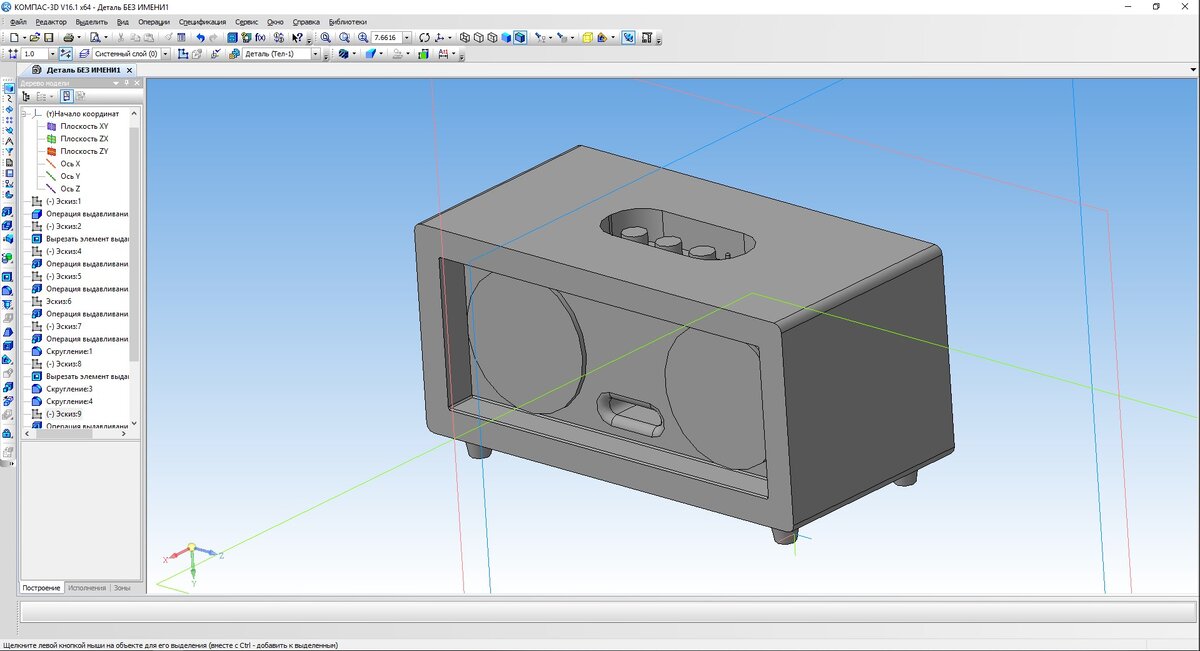Screen dimensions: 1200x651
Task: Open the Библиотеки menu
Action: (347, 21)
